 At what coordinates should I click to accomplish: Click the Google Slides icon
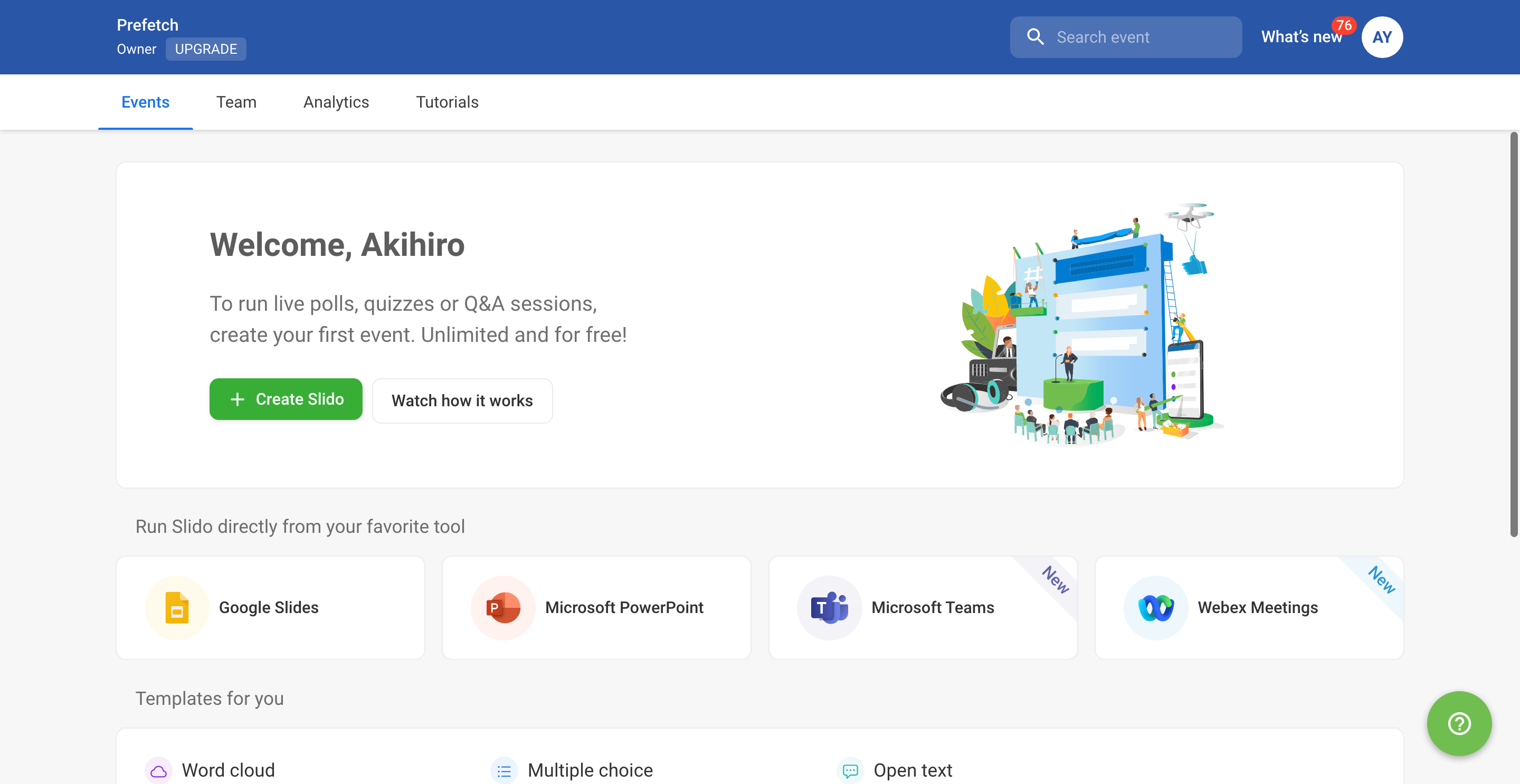[176, 607]
